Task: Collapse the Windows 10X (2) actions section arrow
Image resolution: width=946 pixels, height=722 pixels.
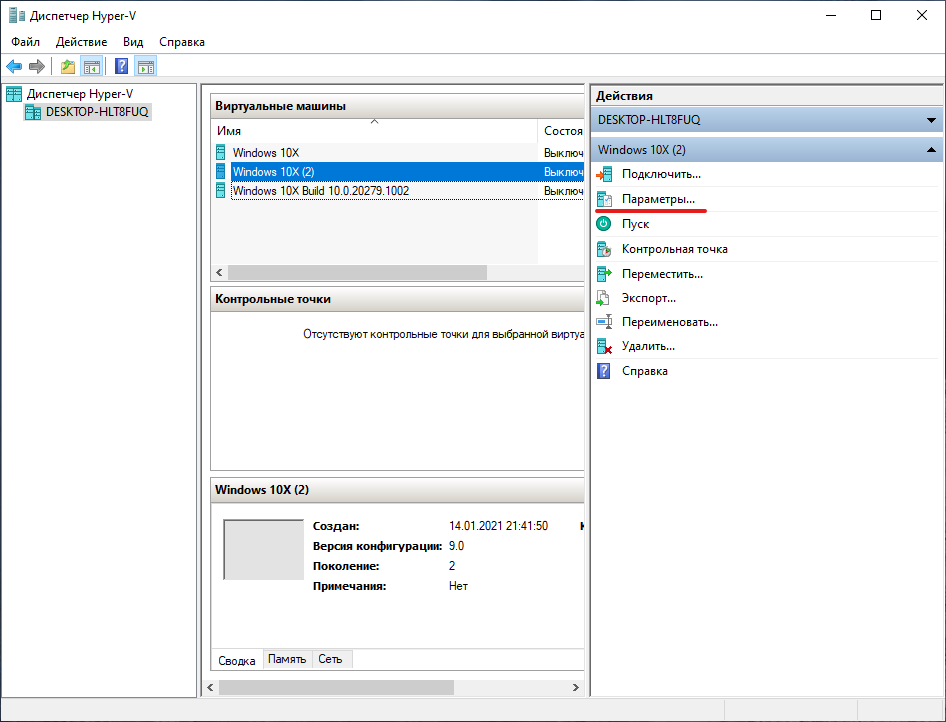Action: [x=932, y=150]
